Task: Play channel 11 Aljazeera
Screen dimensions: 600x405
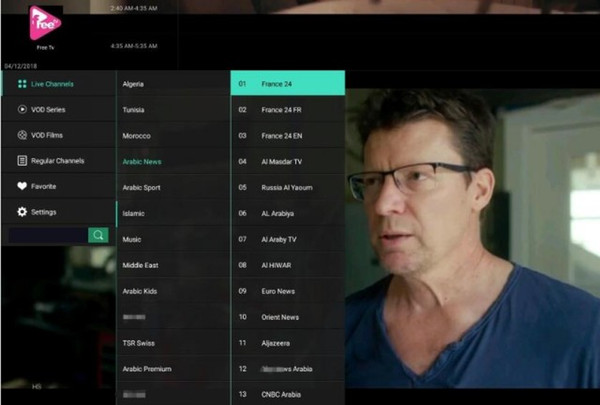Action: (x=288, y=343)
